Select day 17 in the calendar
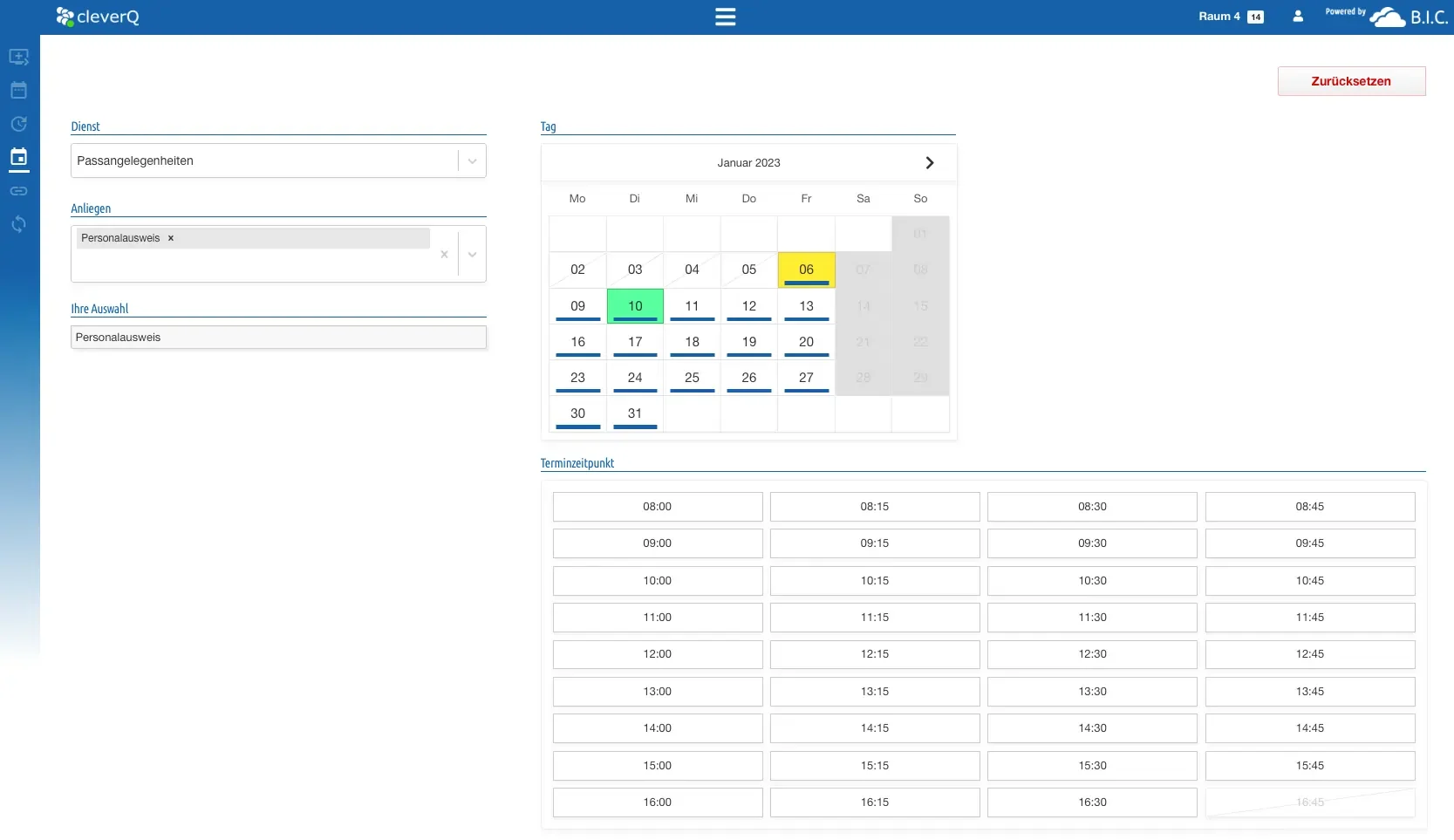Viewport: 1454px width, 840px height. point(634,342)
